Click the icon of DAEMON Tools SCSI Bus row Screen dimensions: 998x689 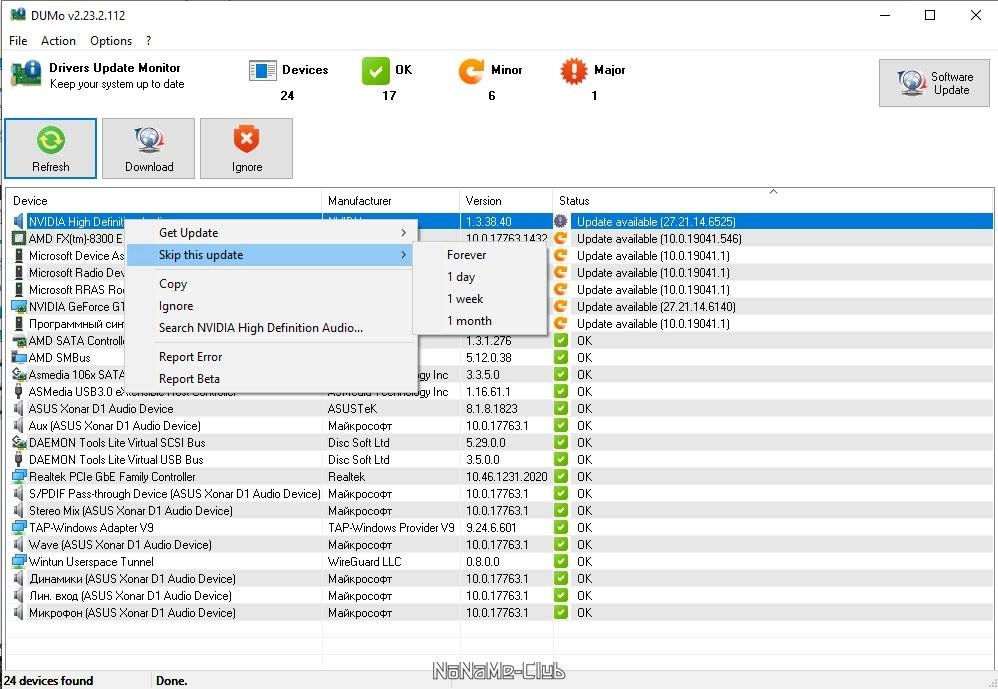(x=19, y=443)
